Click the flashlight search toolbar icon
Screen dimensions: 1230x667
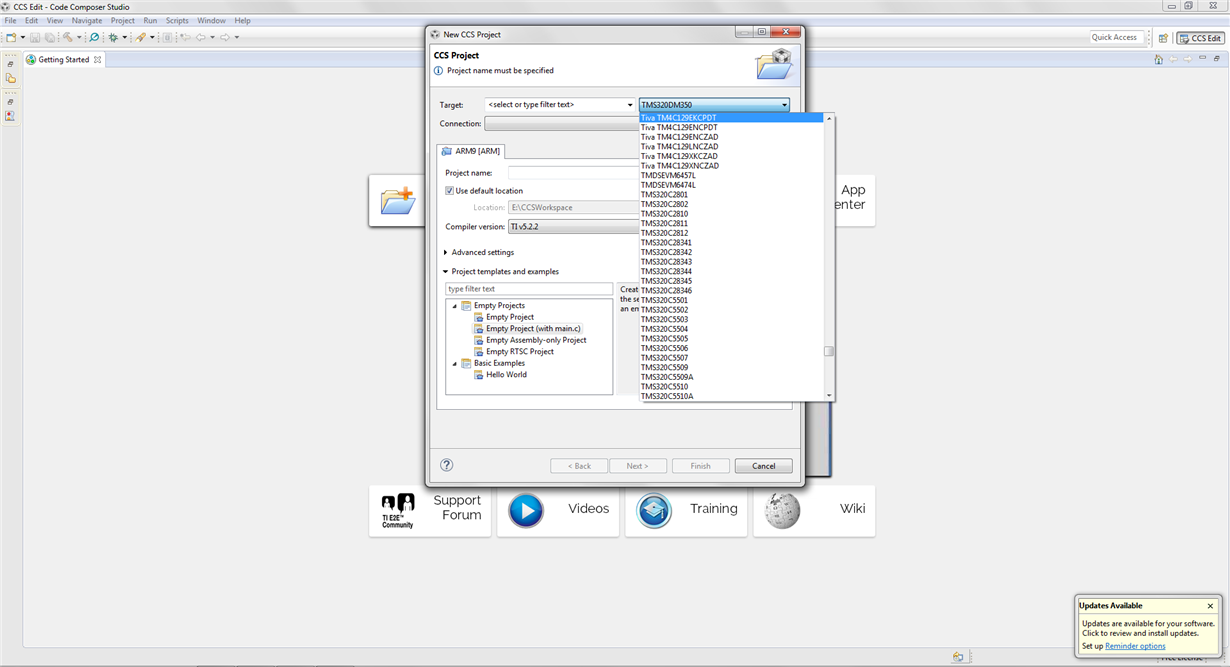click(141, 37)
